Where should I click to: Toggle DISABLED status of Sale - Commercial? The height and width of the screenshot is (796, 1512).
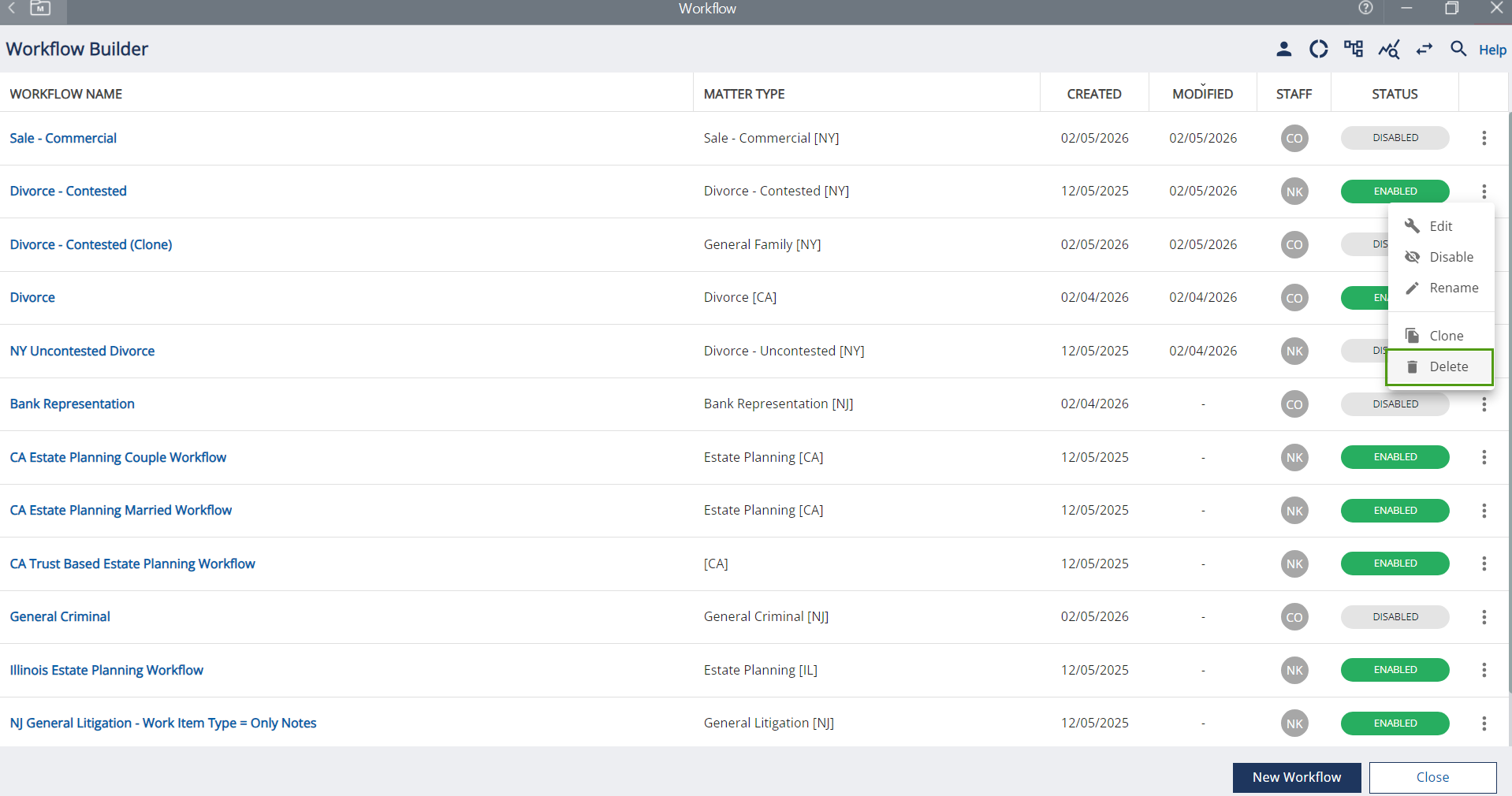(1395, 138)
